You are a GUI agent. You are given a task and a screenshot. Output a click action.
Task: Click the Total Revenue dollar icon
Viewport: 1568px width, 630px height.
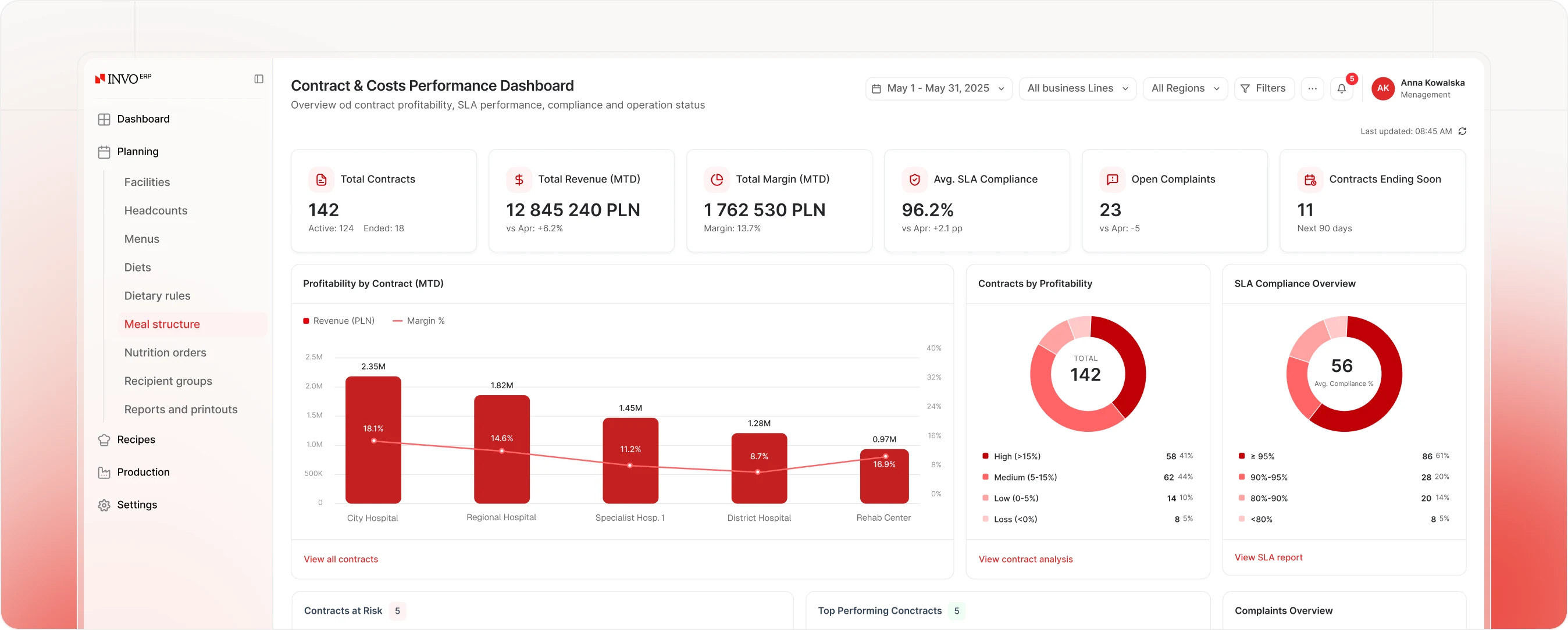[x=519, y=180]
